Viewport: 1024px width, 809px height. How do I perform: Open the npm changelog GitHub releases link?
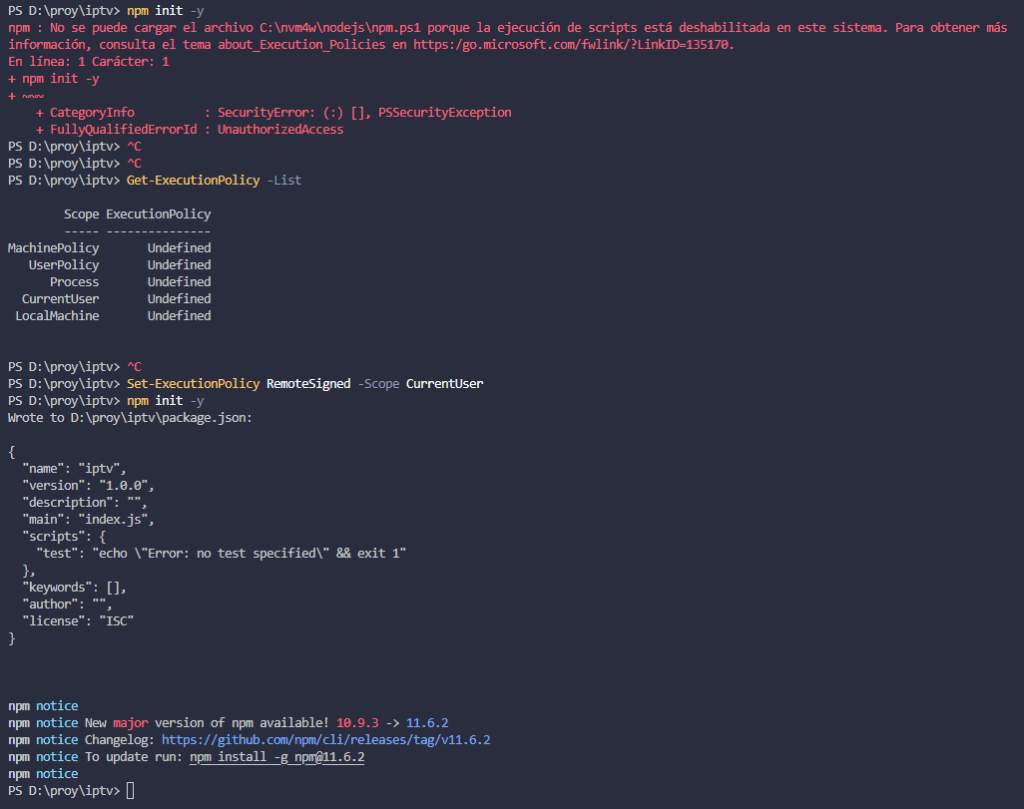click(x=325, y=740)
